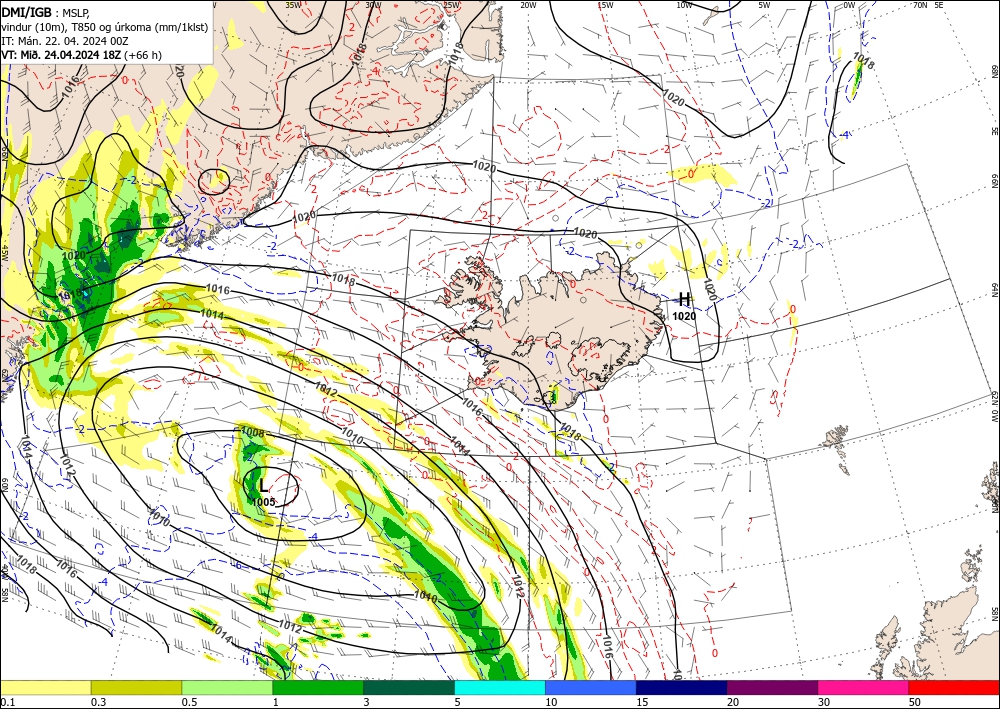Click the 'L' low pressure center marker

(264, 486)
